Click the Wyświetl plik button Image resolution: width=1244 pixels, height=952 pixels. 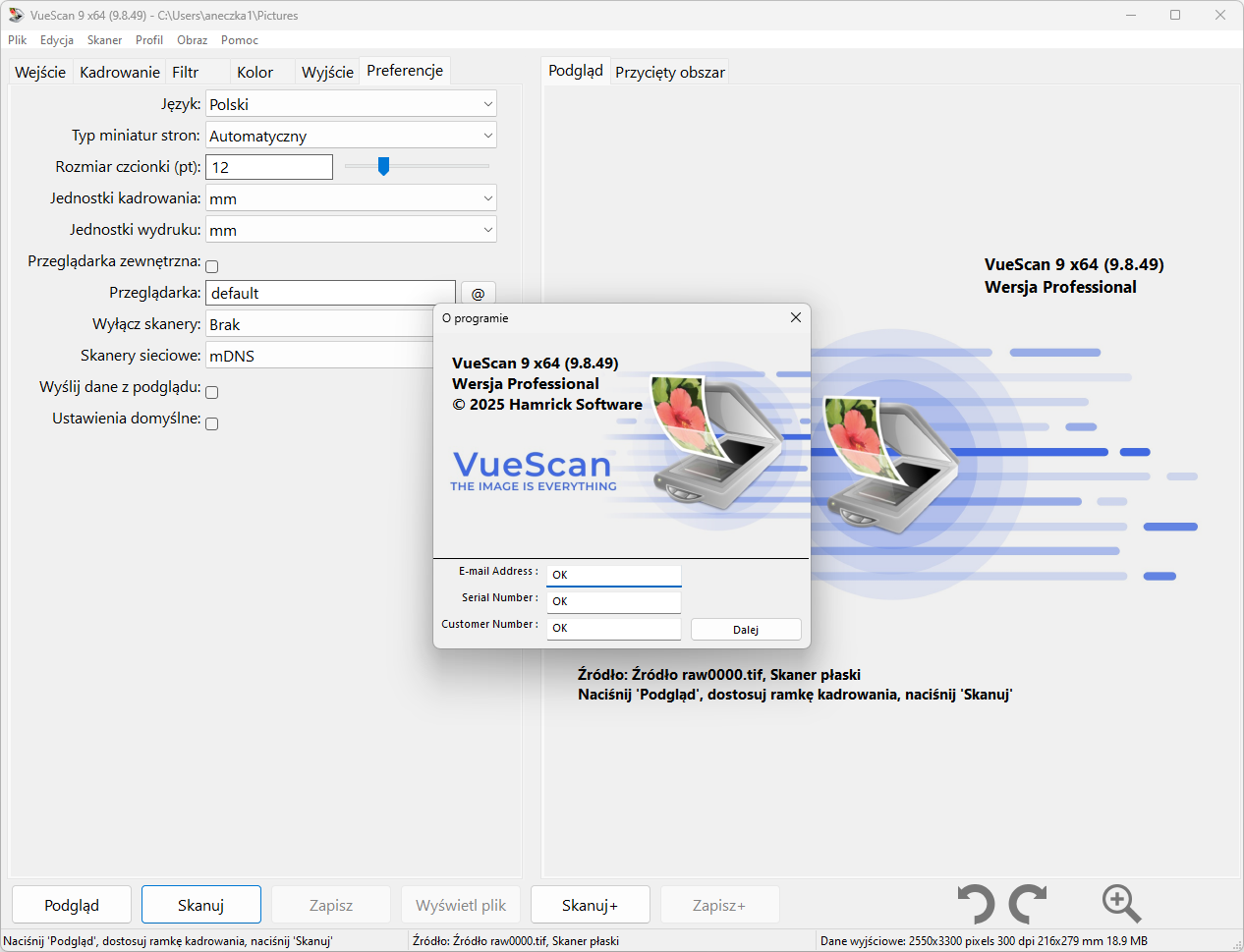pos(461,905)
